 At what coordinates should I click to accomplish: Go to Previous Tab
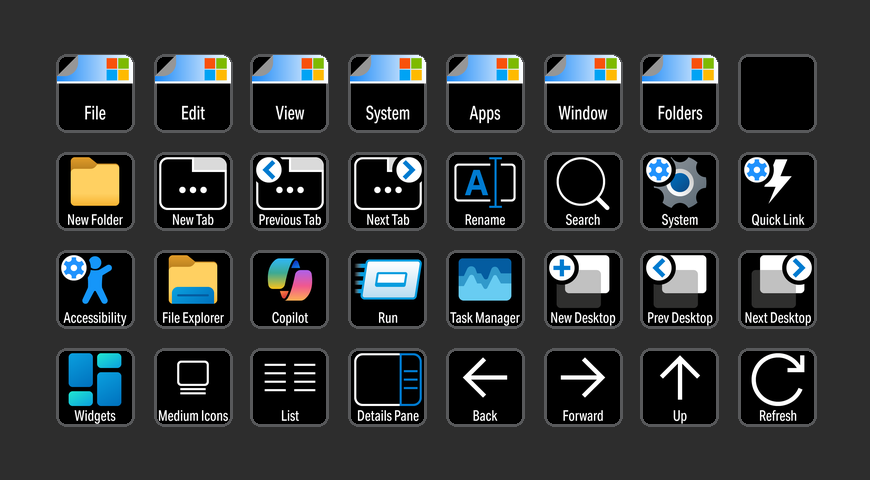tap(290, 191)
